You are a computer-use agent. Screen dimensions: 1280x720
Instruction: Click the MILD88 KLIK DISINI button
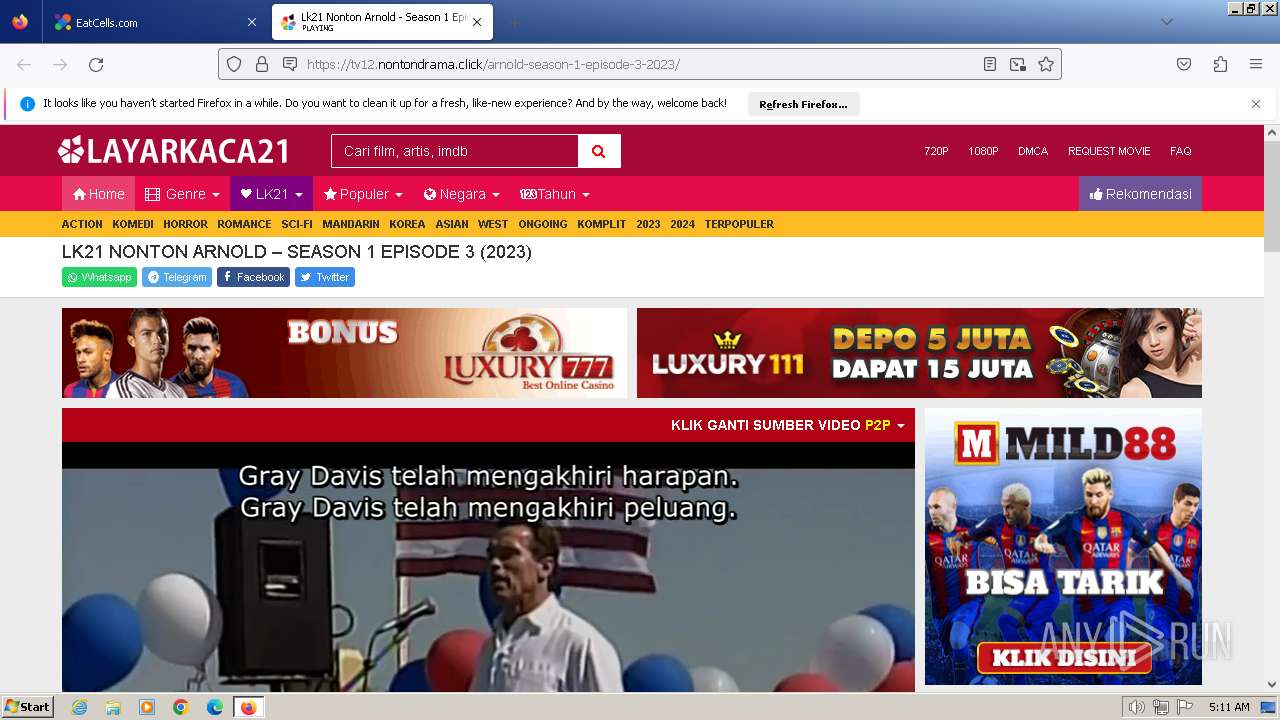pyautogui.click(x=1063, y=657)
